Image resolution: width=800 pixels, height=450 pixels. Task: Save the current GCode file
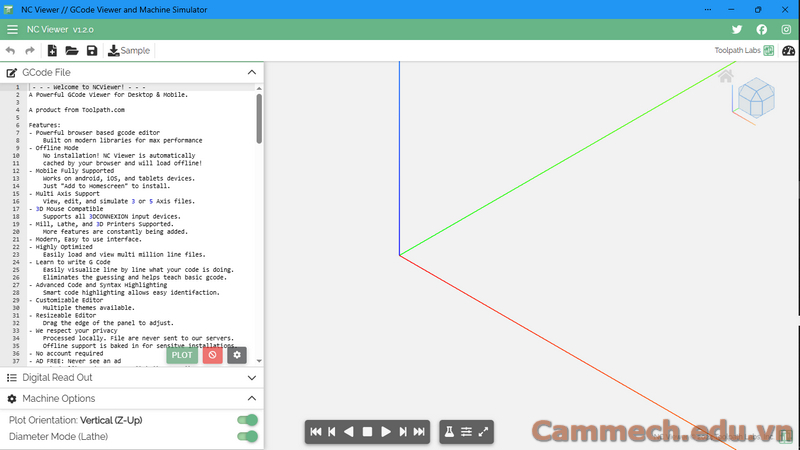click(x=92, y=51)
